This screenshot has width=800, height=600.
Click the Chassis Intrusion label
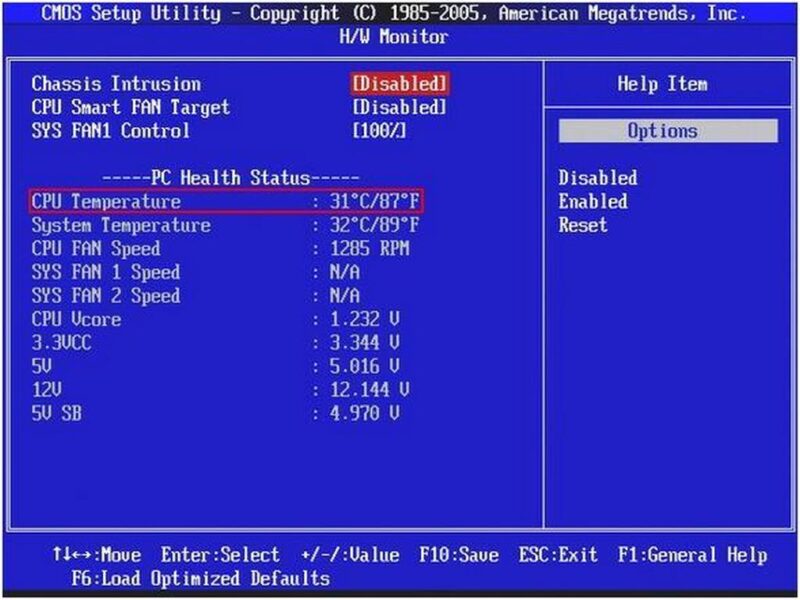116,84
